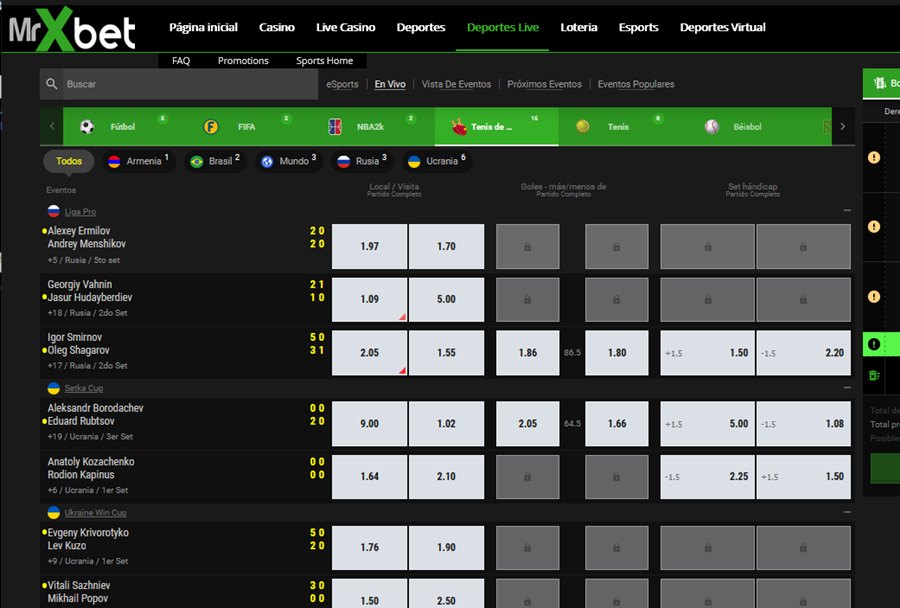Bet 1.97 on Alexey Ermilov
The width and height of the screenshot is (900, 608).
click(370, 246)
